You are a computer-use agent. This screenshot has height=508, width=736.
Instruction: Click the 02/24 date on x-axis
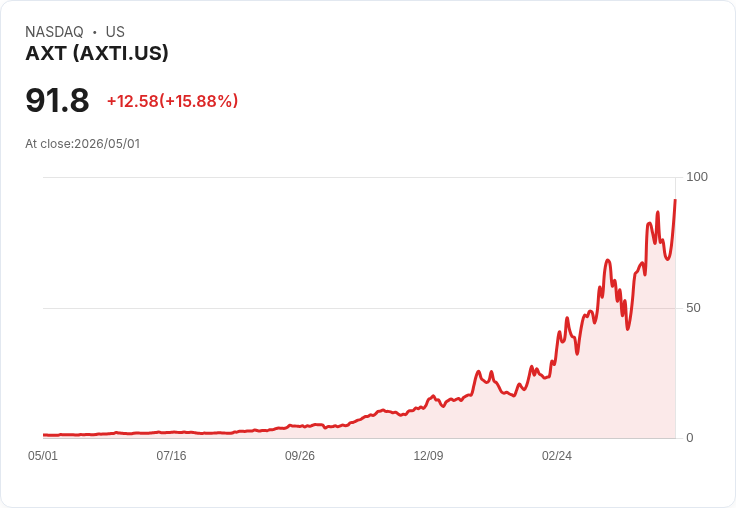pos(557,455)
